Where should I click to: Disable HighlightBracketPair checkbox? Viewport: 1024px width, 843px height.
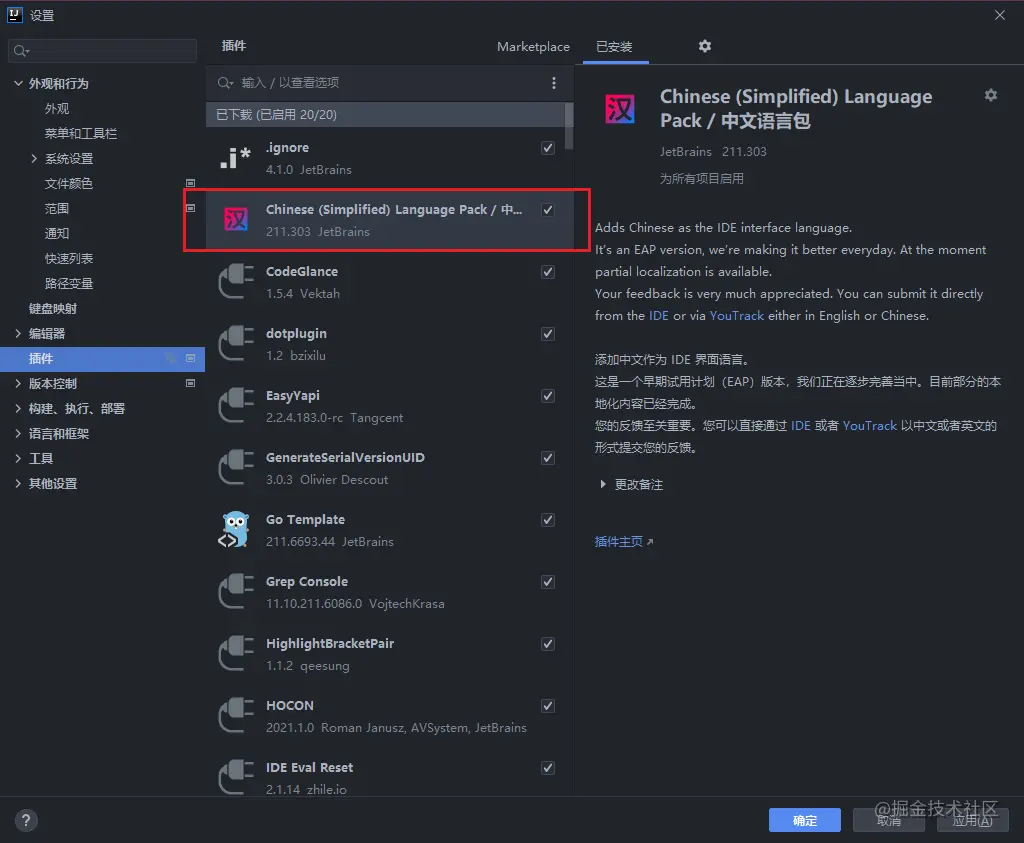point(548,644)
